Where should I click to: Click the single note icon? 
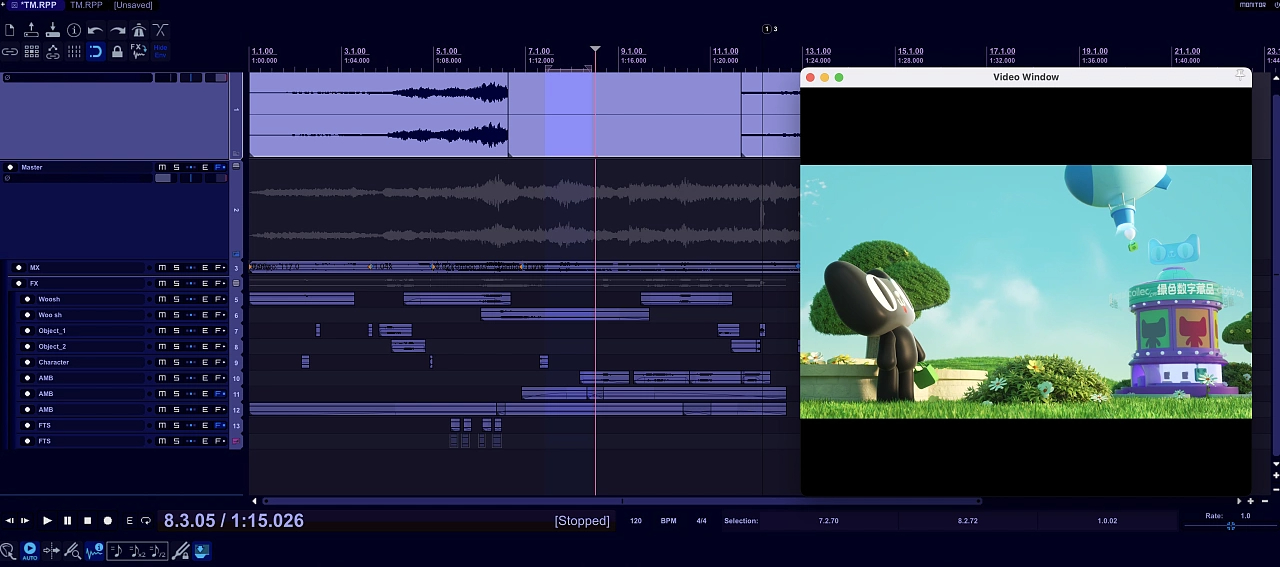click(117, 550)
